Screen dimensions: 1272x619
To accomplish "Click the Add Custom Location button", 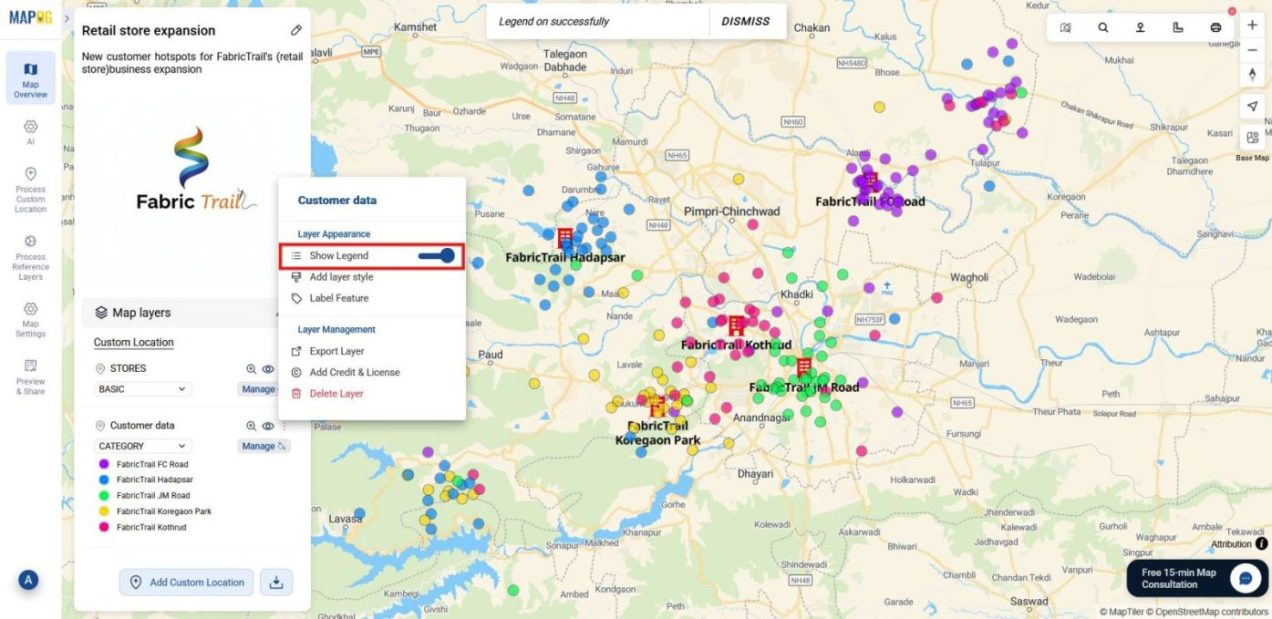I will point(186,582).
